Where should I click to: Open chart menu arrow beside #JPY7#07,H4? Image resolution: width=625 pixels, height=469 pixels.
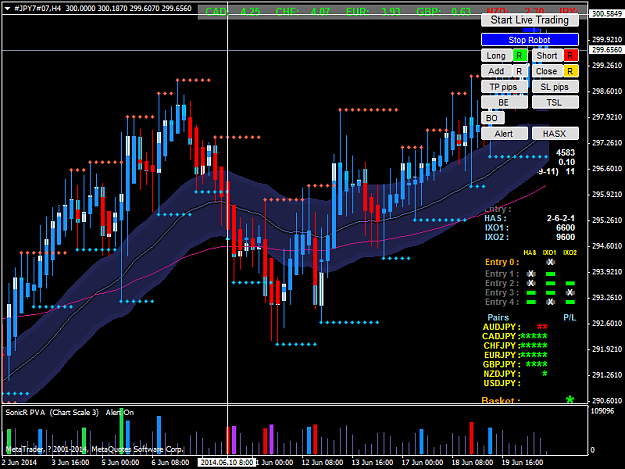(x=7, y=8)
